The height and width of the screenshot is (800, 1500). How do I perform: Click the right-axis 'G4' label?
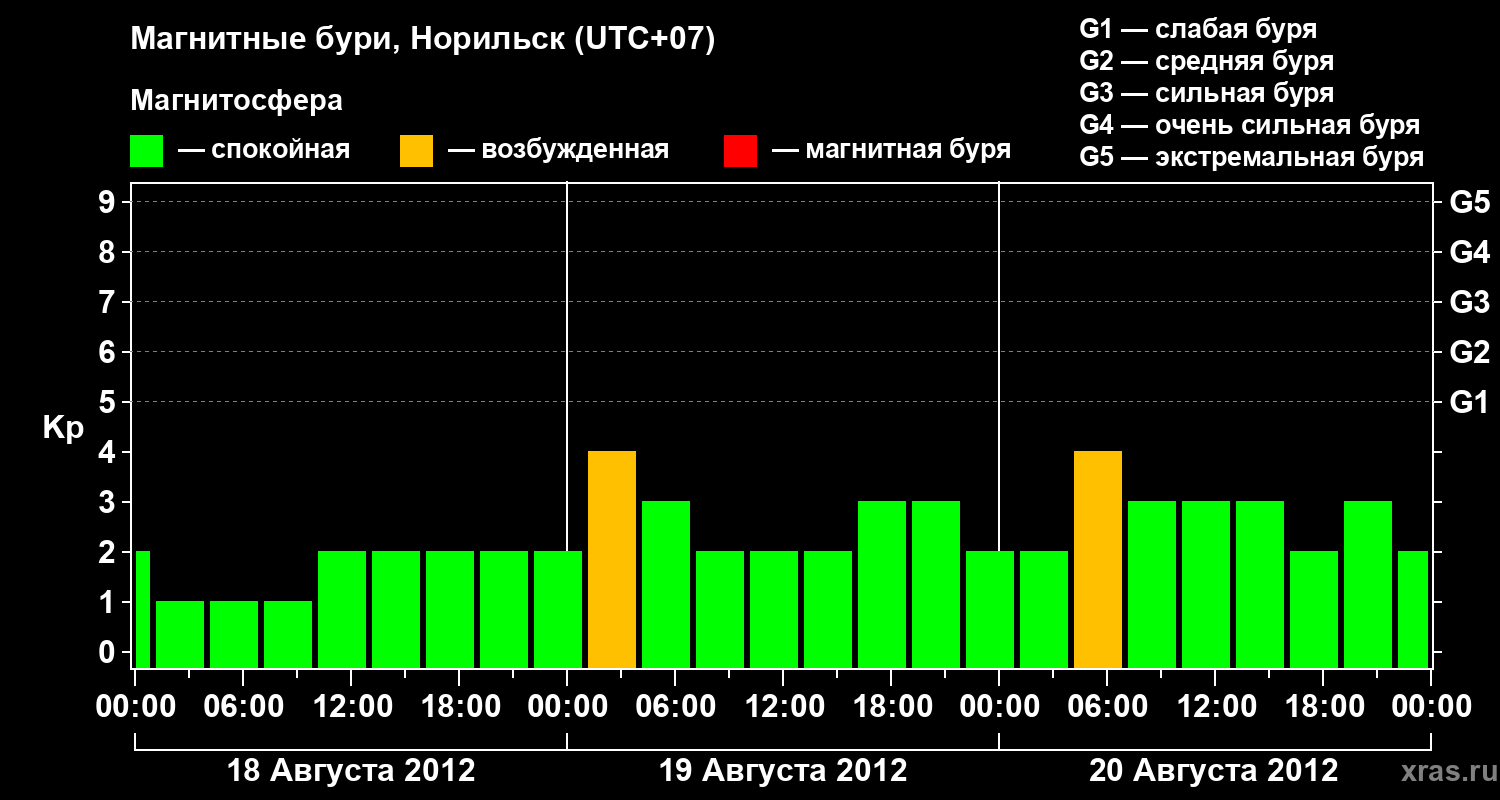tap(1470, 252)
